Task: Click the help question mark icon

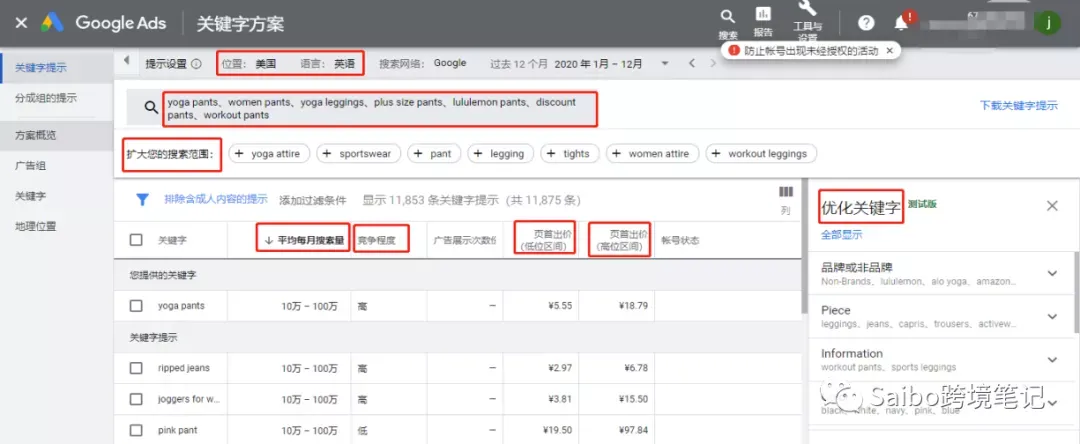Action: point(866,23)
